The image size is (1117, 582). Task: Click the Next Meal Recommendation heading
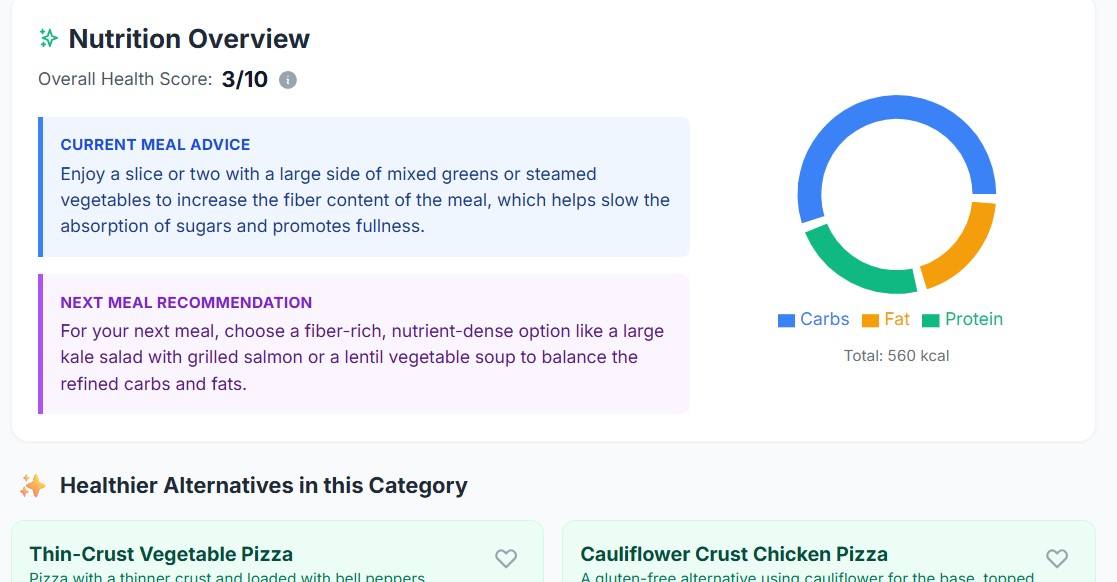(x=186, y=303)
